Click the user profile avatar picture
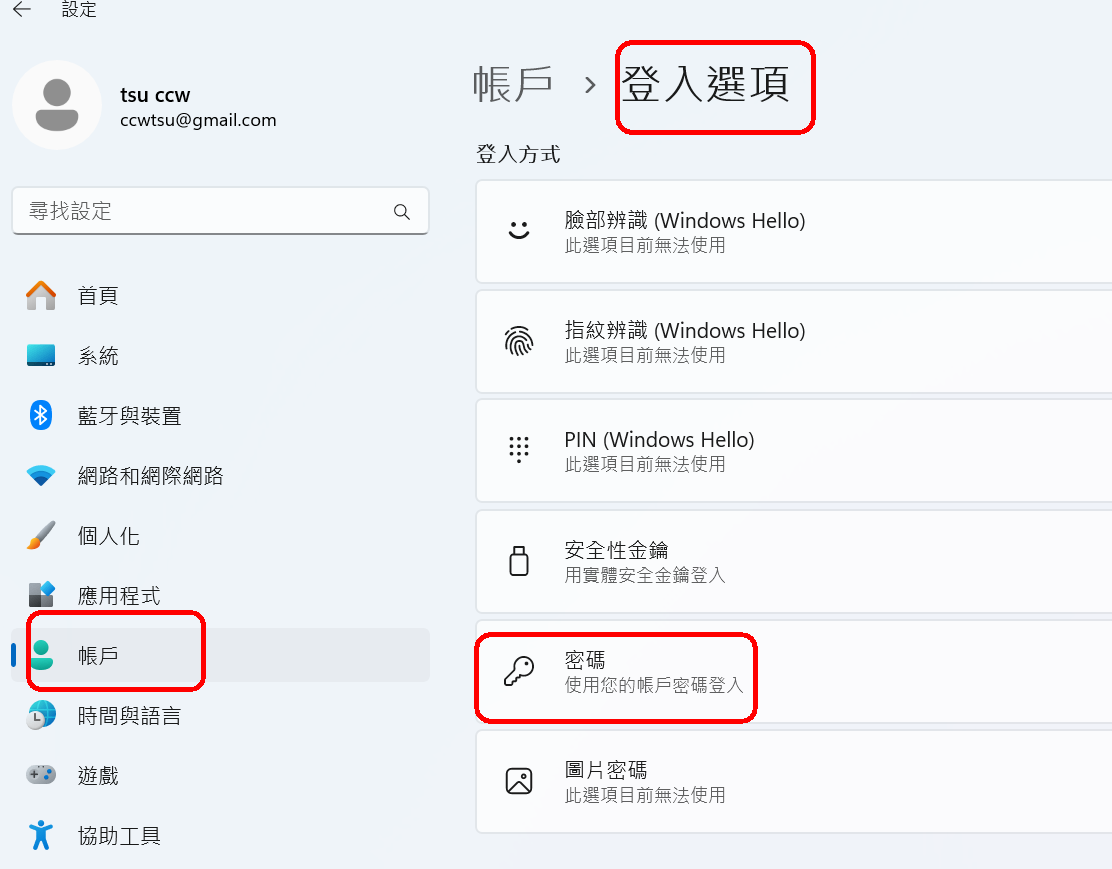 pos(57,105)
